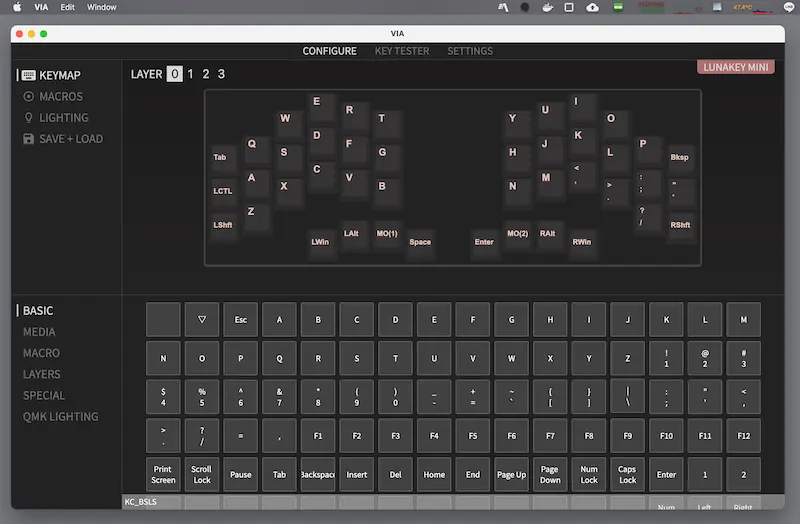800x524 pixels.
Task: Choose the Esc keycode
Action: tap(241, 320)
